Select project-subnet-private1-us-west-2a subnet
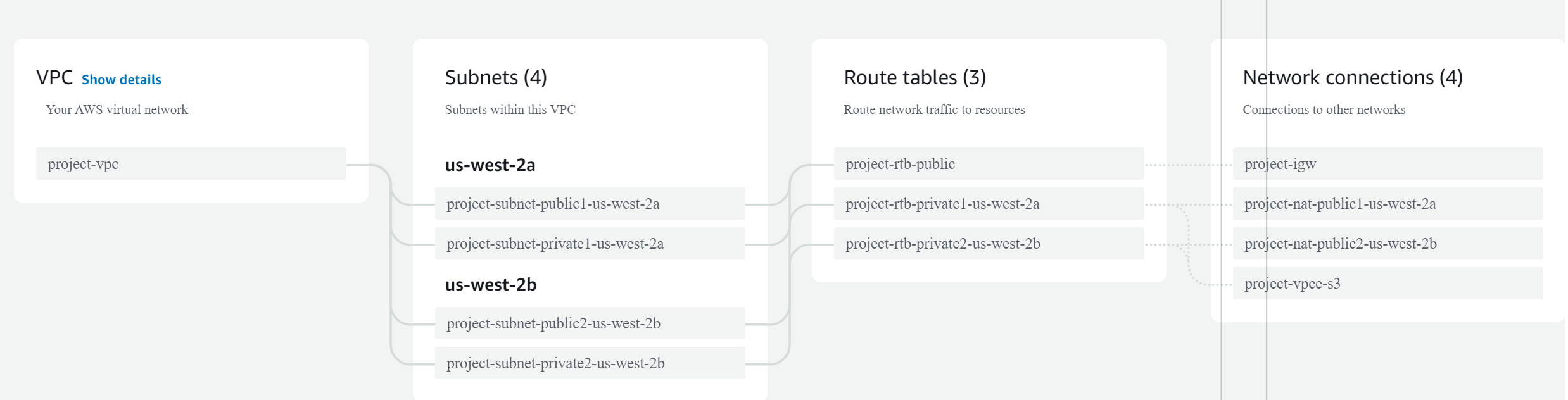This screenshot has height=400, width=1568. [x=590, y=244]
